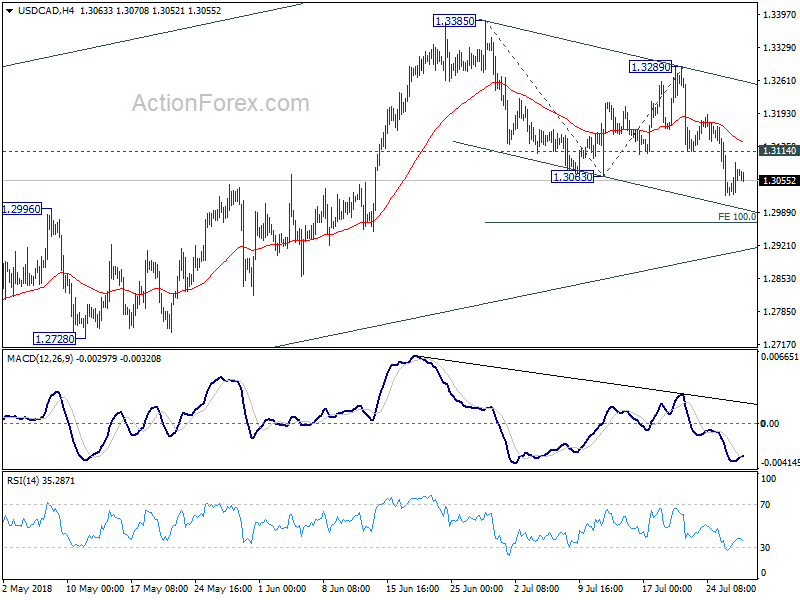
Task: Click the 1.33970 price axis value
Action: [779, 14]
